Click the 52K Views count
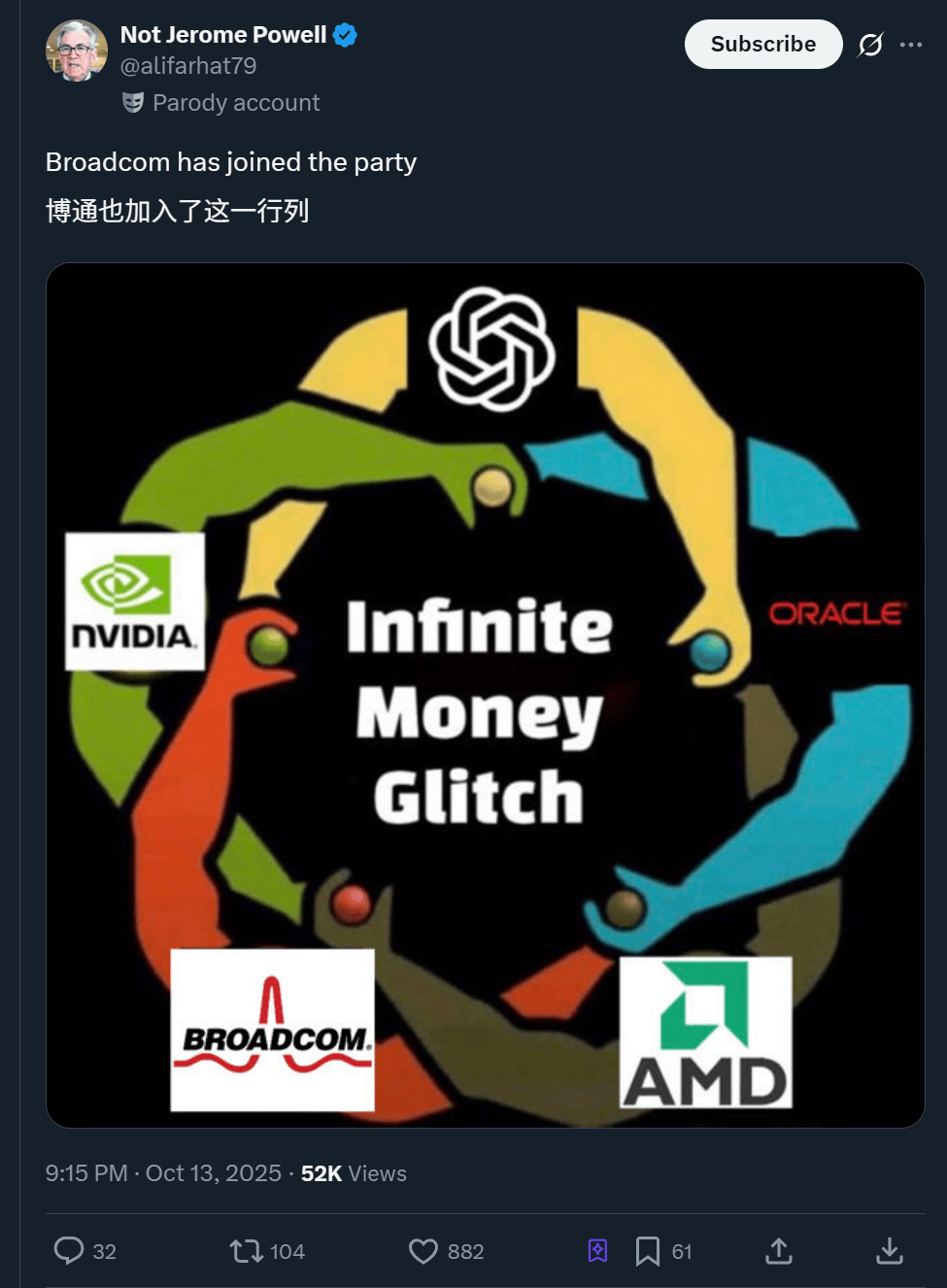 (x=354, y=1173)
